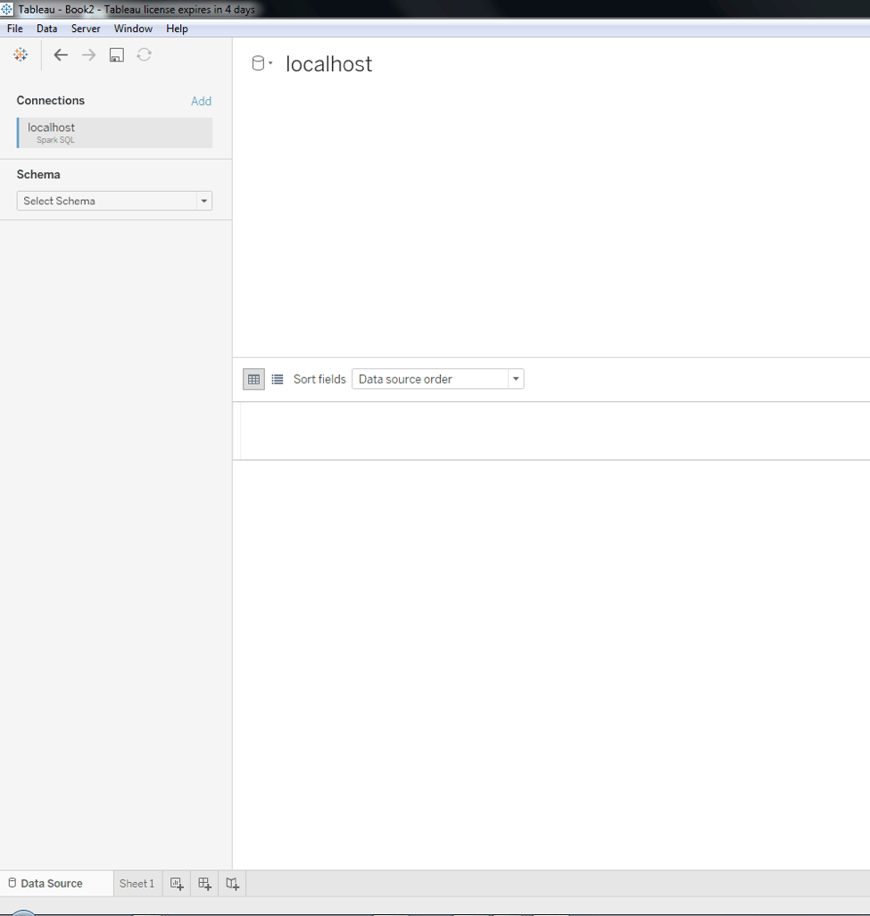
Task: Go back with the left arrow
Action: pos(61,55)
